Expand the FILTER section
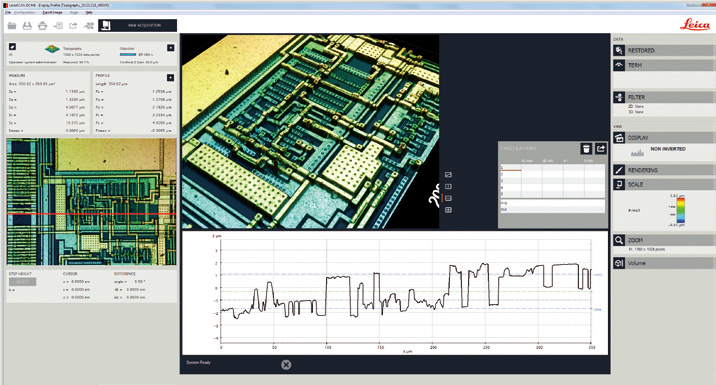The width and height of the screenshot is (716, 385). coord(663,97)
